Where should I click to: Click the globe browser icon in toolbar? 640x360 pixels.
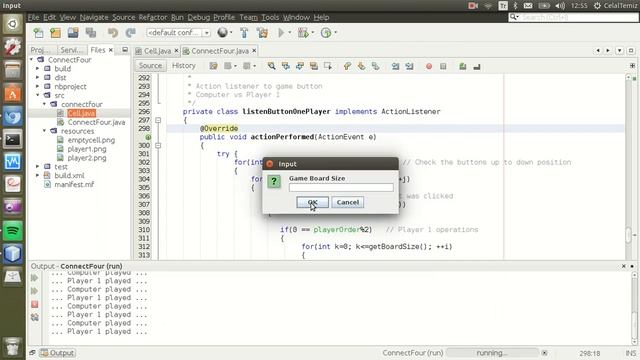(x=222, y=32)
